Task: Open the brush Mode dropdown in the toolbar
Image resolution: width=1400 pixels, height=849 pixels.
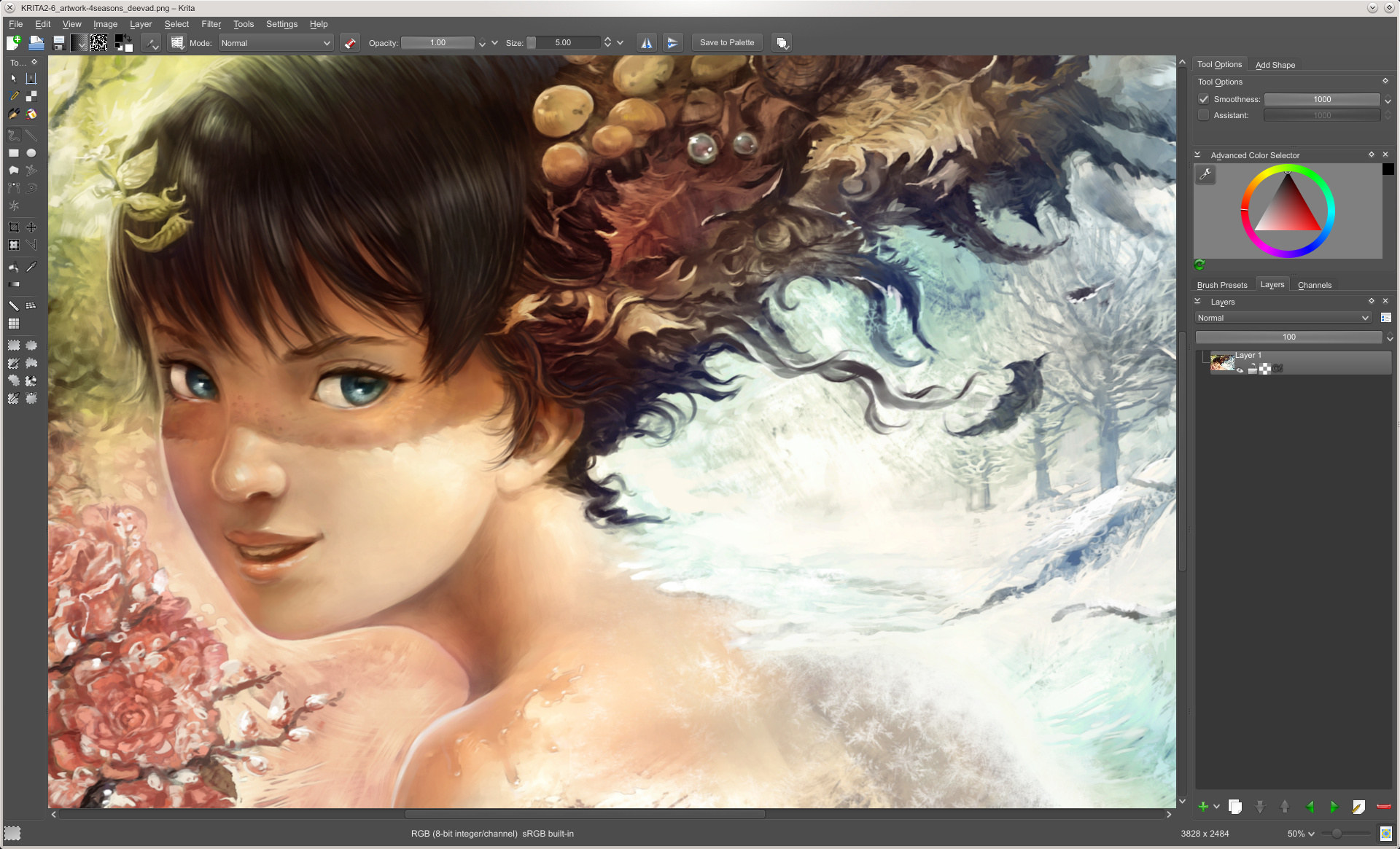Action: pyautogui.click(x=275, y=42)
